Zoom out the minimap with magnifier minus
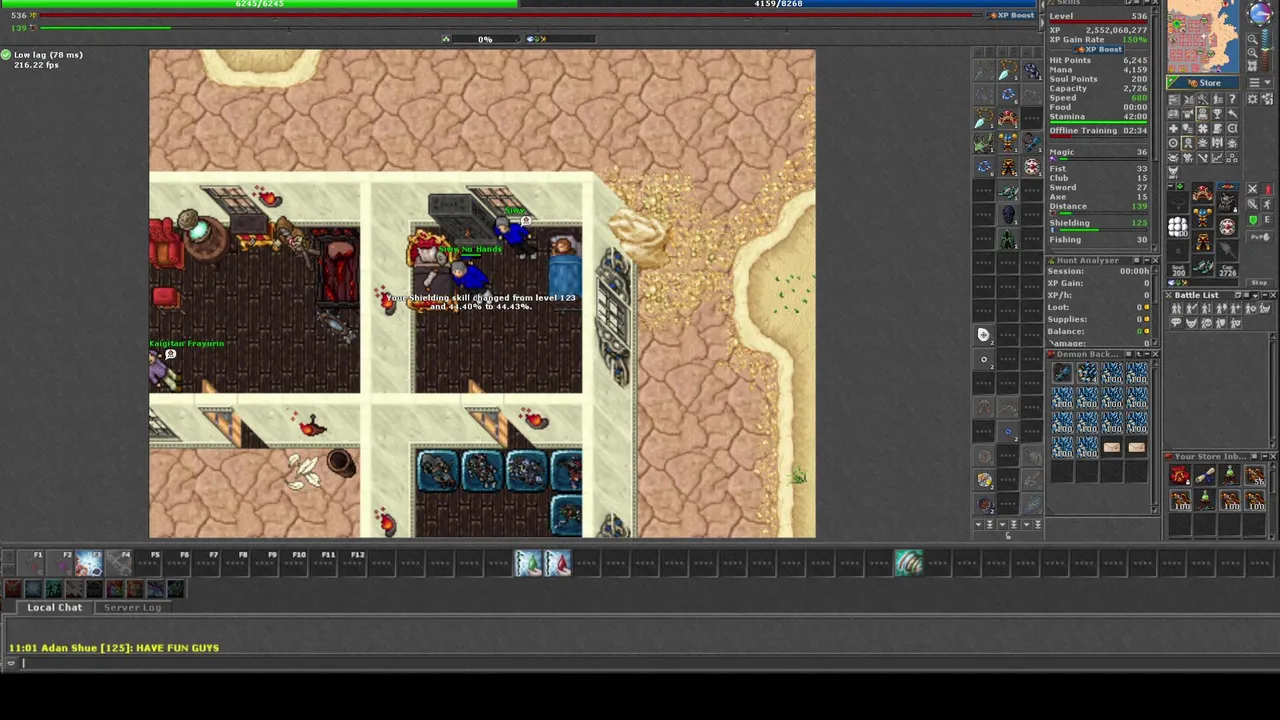The width and height of the screenshot is (1280, 720). [x=1252, y=40]
